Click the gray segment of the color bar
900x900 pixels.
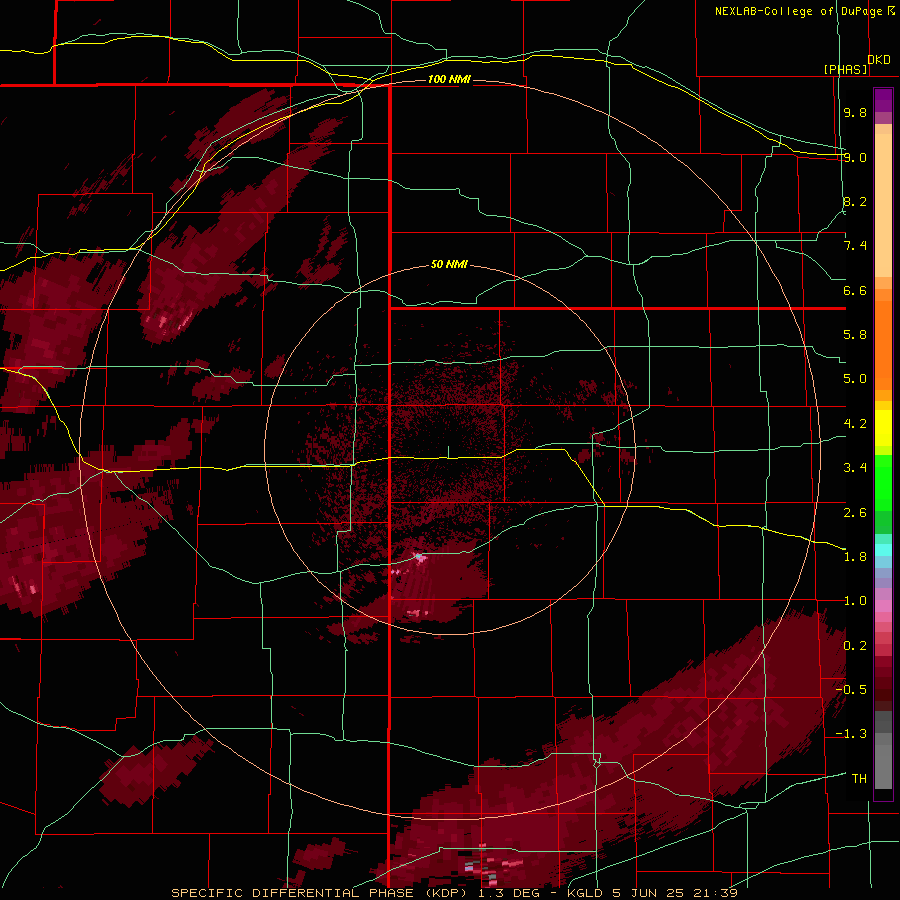tap(883, 752)
